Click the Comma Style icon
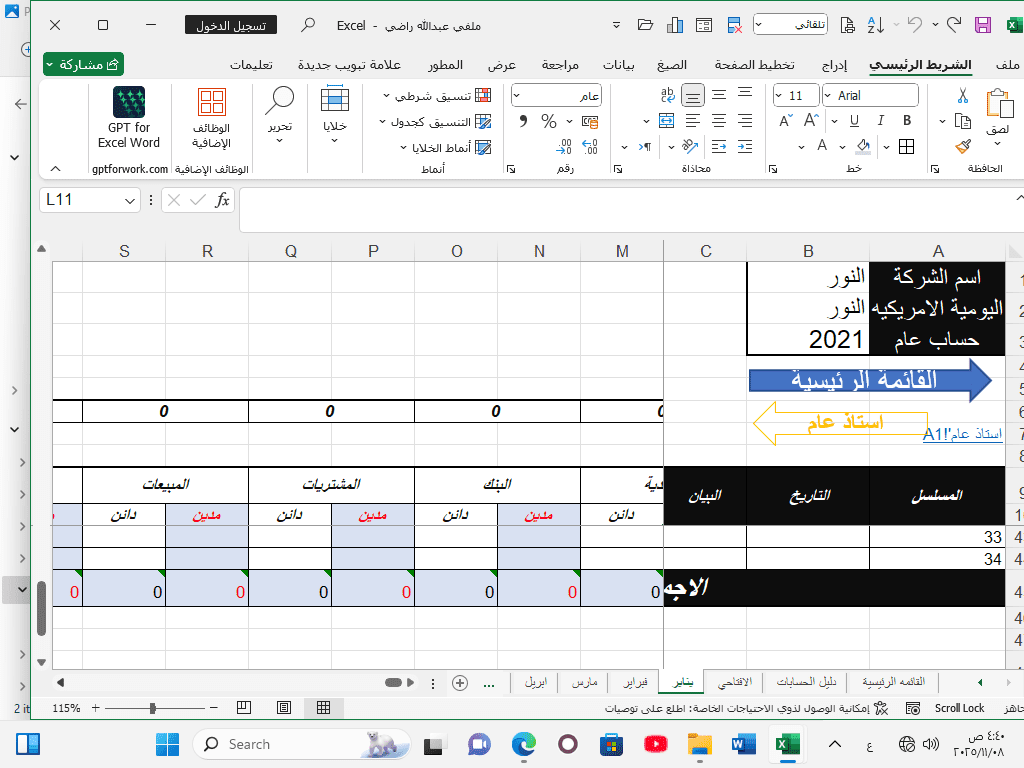 pos(523,121)
